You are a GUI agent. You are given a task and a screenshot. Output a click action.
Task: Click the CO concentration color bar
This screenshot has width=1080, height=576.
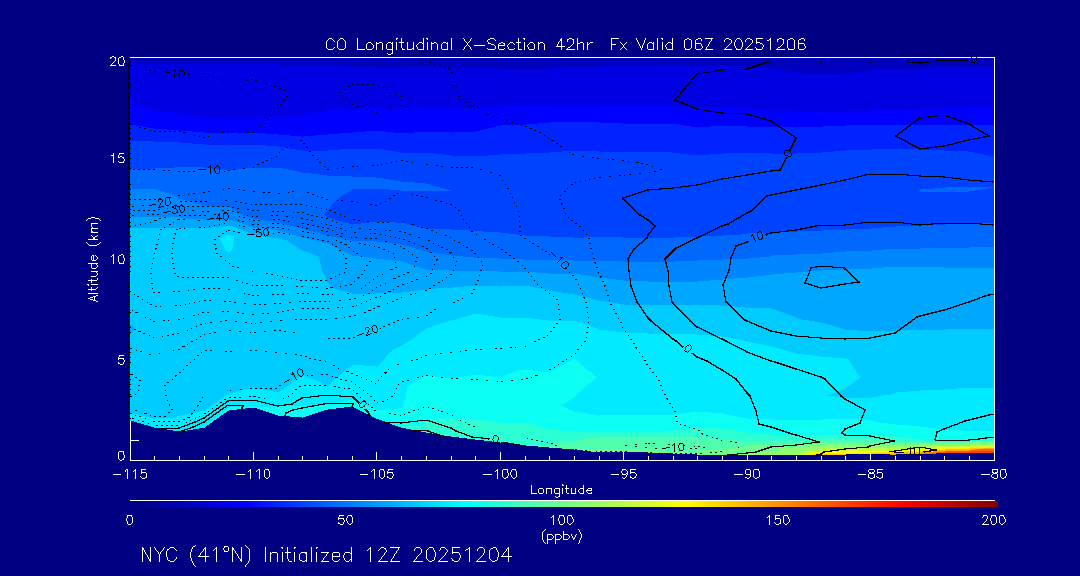563,504
